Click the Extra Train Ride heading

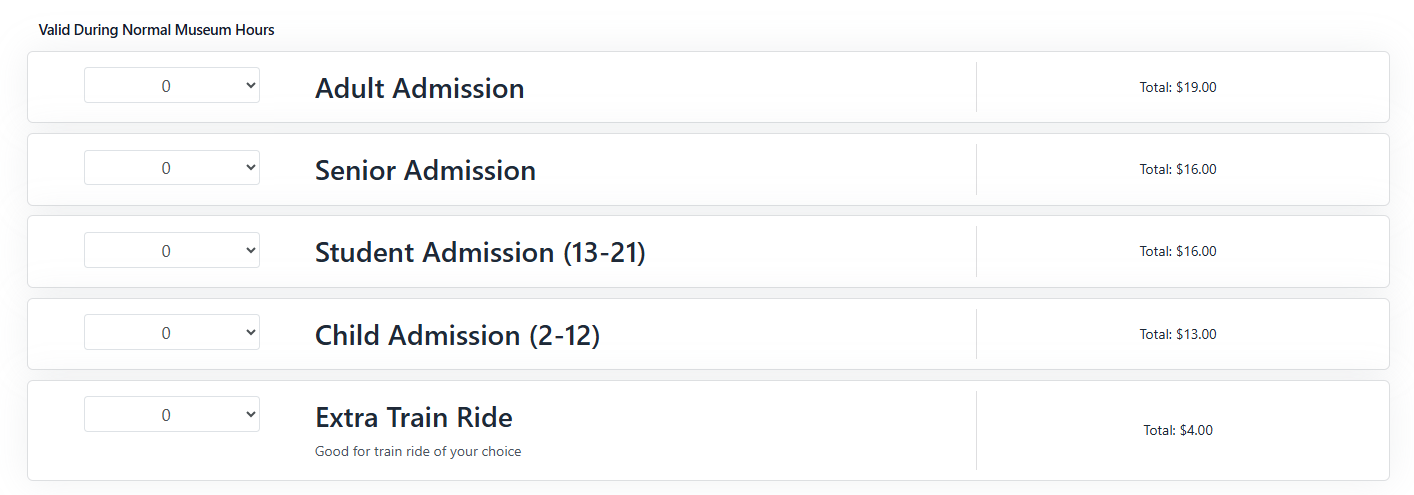(413, 417)
